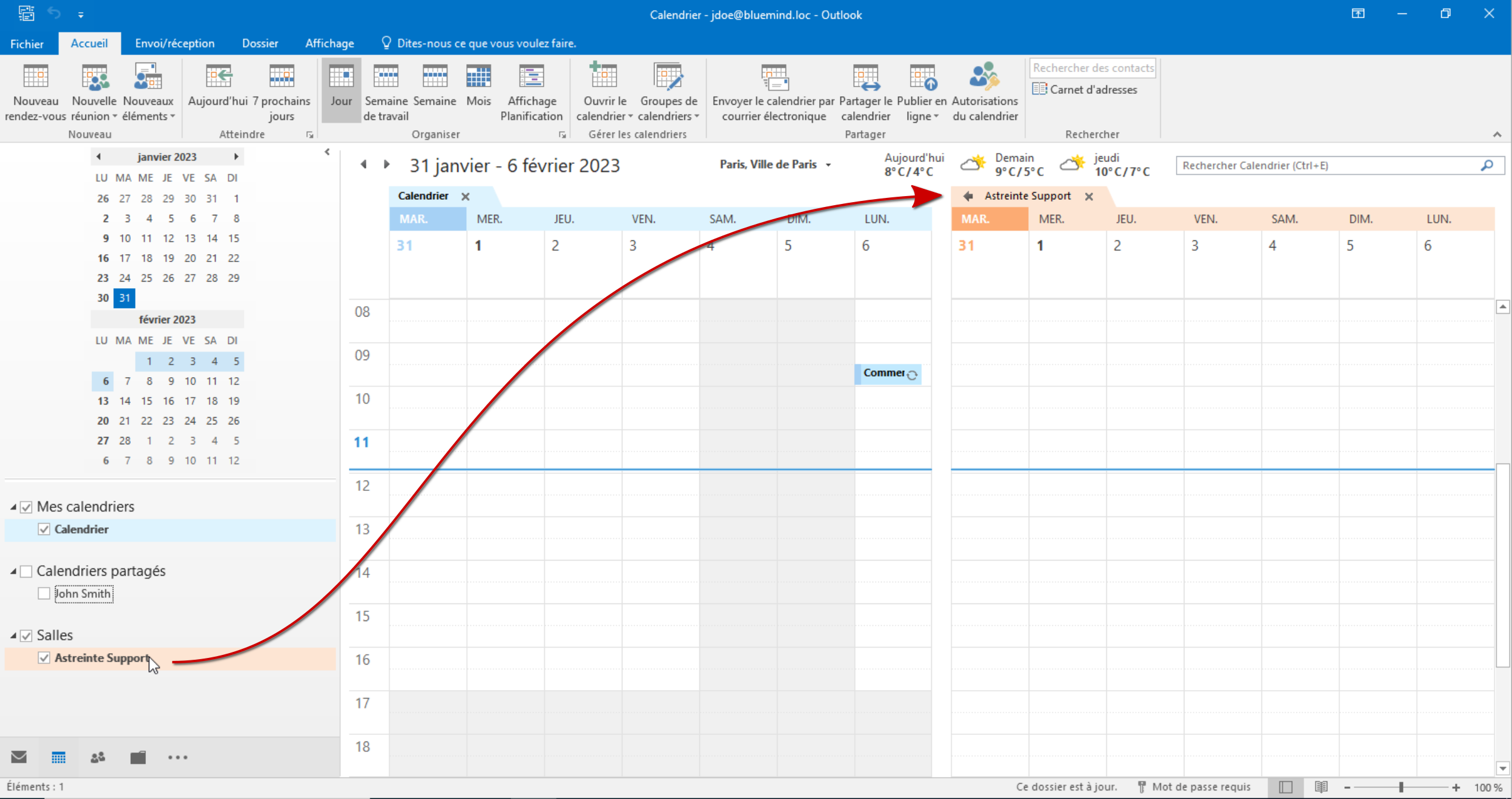Open People contacts icon in navigation bar
The height and width of the screenshot is (799, 1512).
97,757
